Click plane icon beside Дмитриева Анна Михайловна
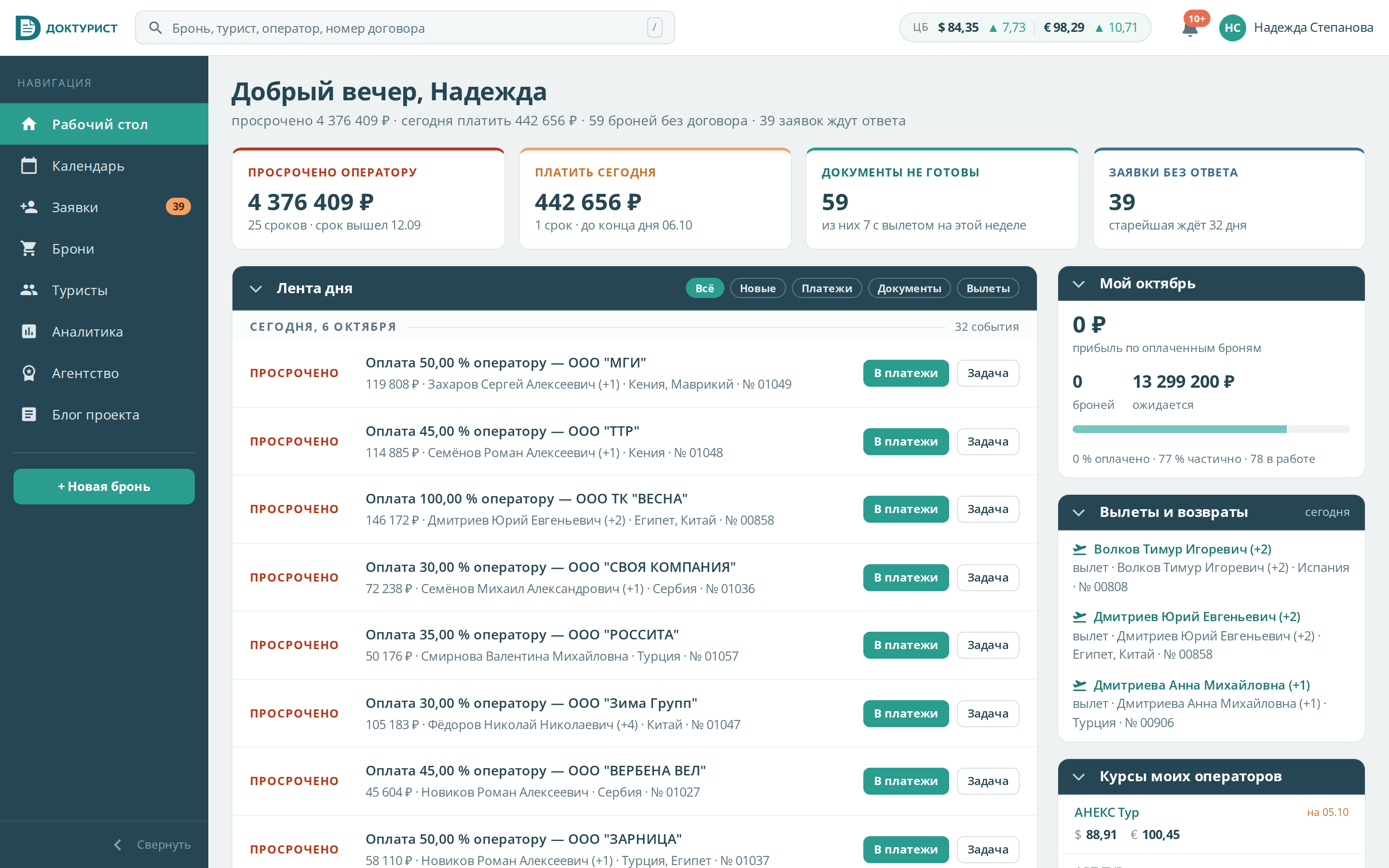The height and width of the screenshot is (868, 1389). click(x=1080, y=685)
